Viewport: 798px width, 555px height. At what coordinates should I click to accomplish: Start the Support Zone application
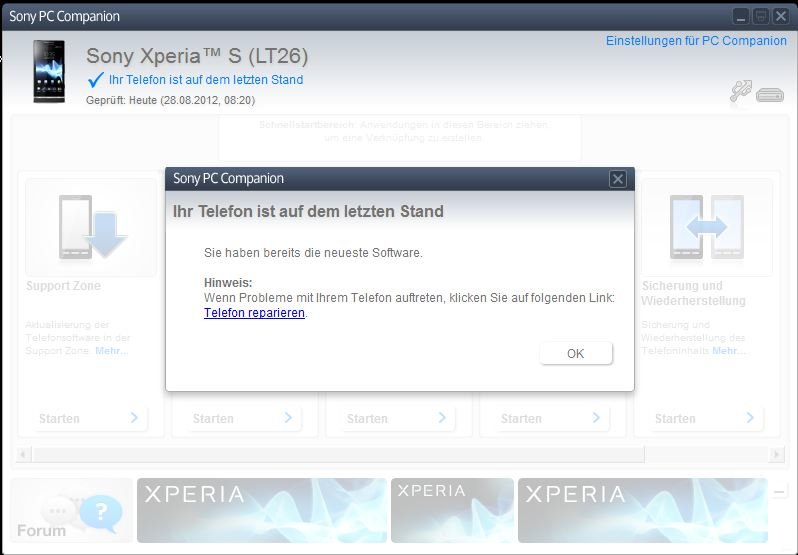pos(90,418)
